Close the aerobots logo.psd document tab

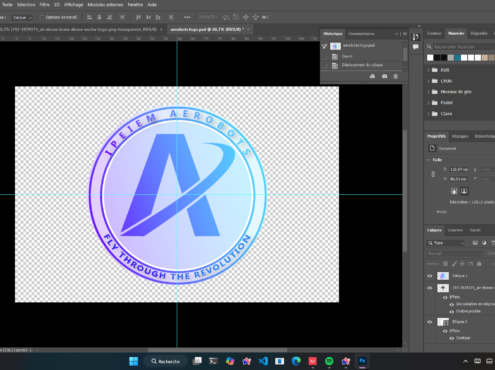(x=248, y=29)
